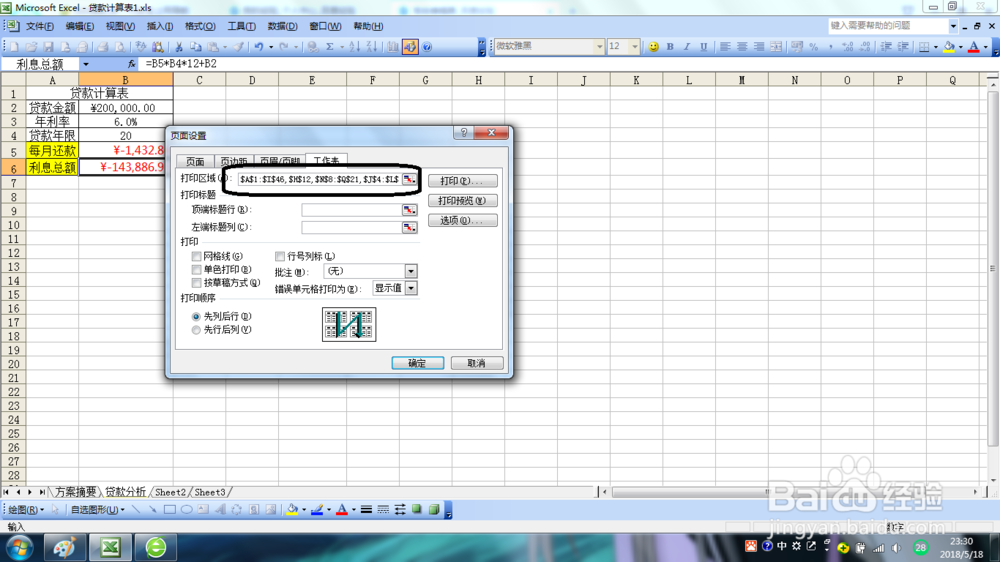Expand the 自选图形 AutoShapes menu
Screen dimensions: 1000x562
[98, 510]
